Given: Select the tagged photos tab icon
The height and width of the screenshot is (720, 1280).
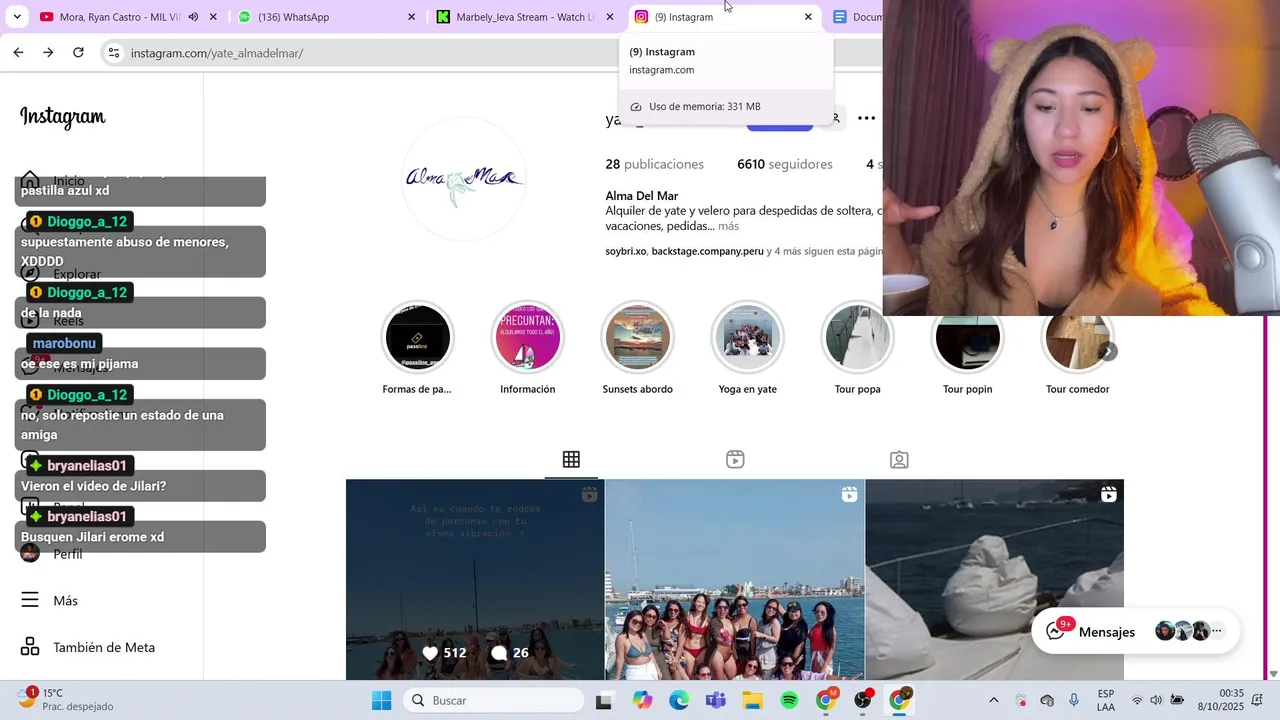Looking at the screenshot, I should pos(899,460).
